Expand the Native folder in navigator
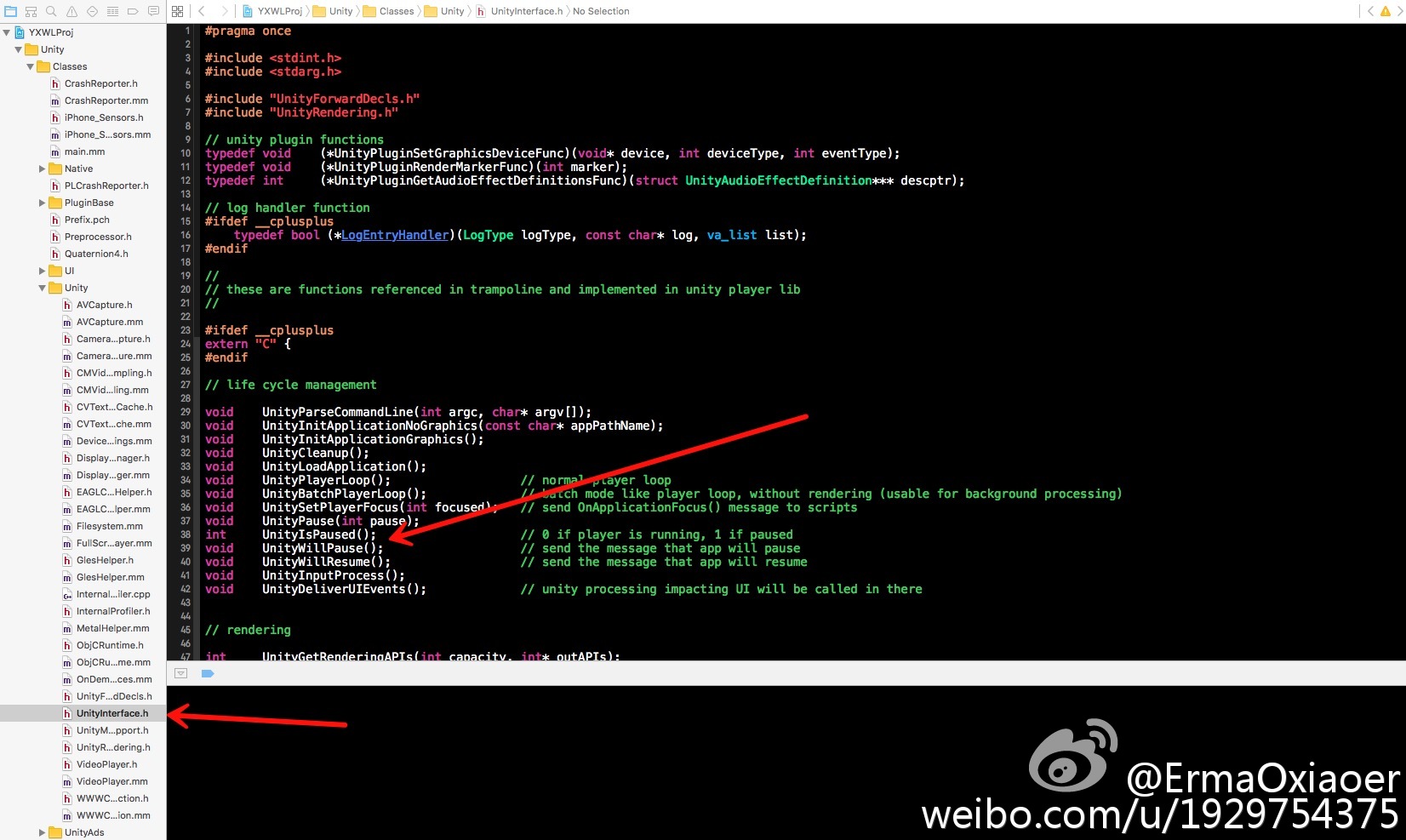Screen dimensions: 1406x840 [43, 169]
